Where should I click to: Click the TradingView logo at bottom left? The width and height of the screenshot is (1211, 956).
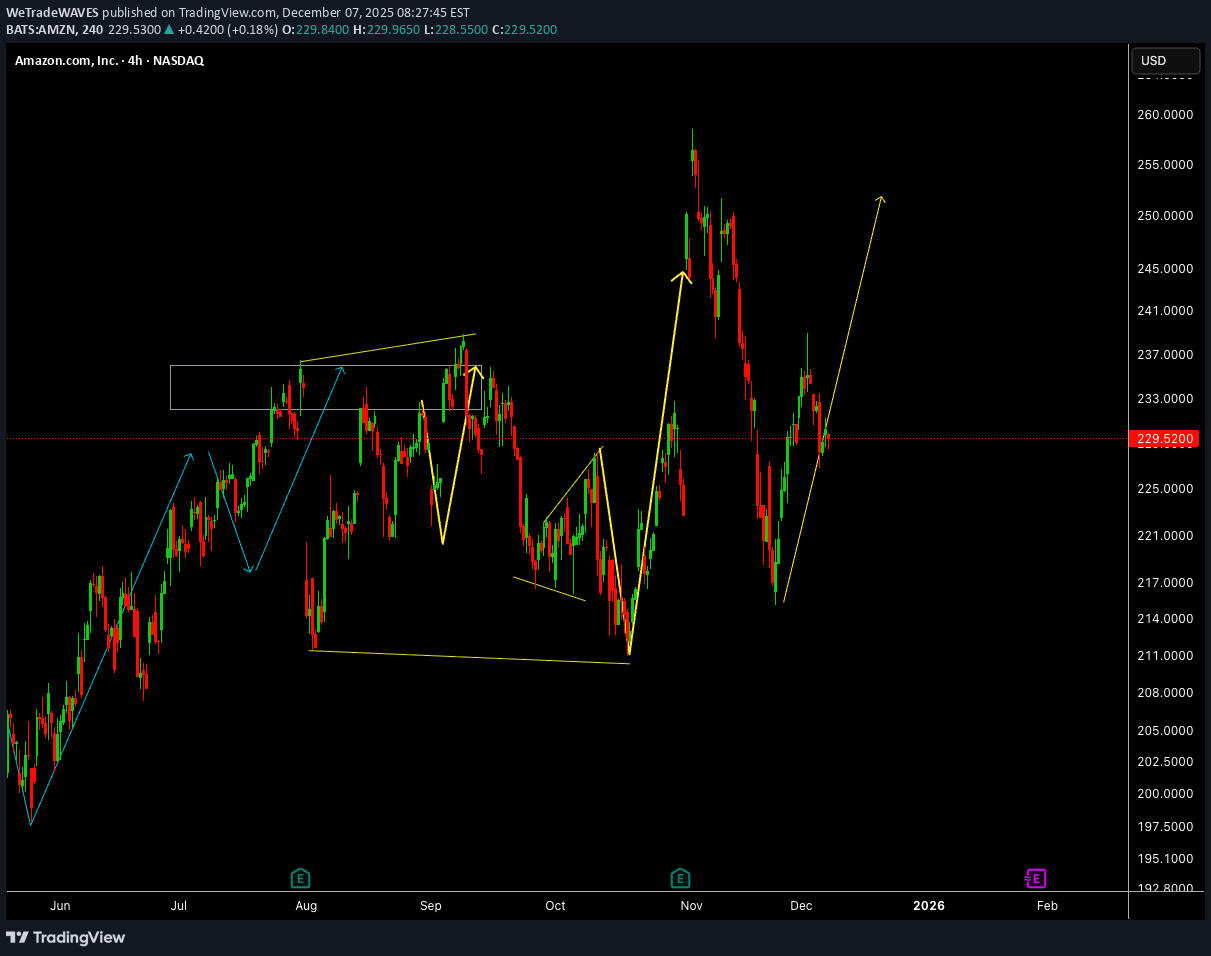pos(66,937)
